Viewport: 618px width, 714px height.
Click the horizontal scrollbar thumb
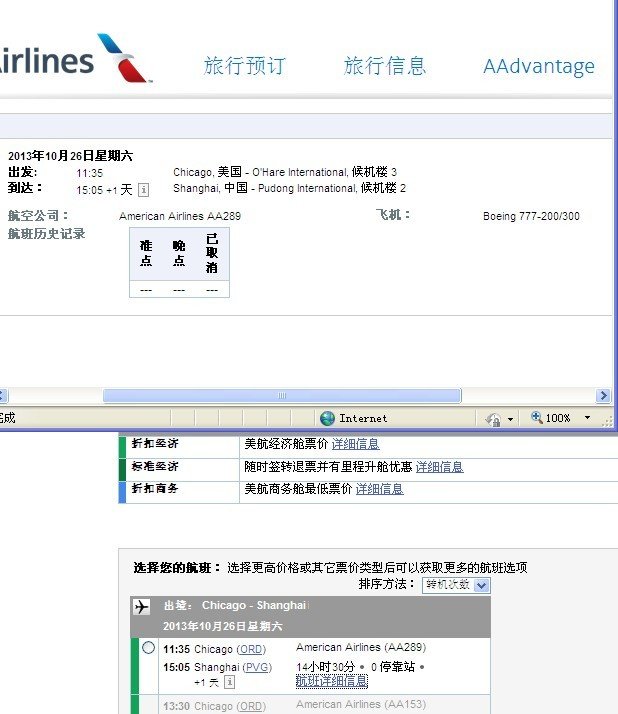[281, 396]
